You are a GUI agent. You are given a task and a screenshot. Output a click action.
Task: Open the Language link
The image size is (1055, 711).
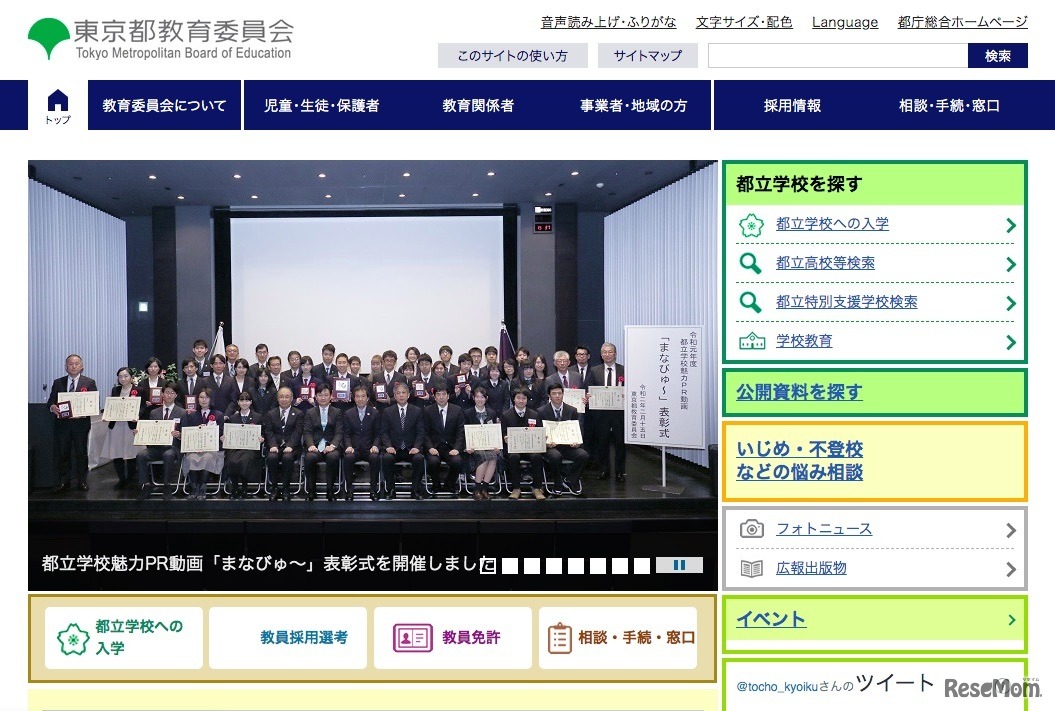[x=844, y=22]
